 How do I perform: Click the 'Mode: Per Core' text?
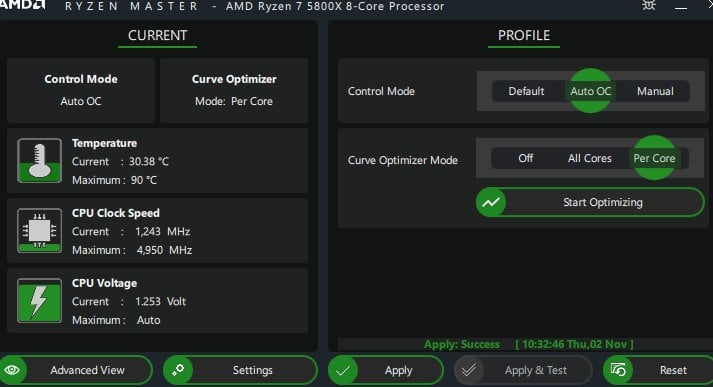[x=234, y=101]
